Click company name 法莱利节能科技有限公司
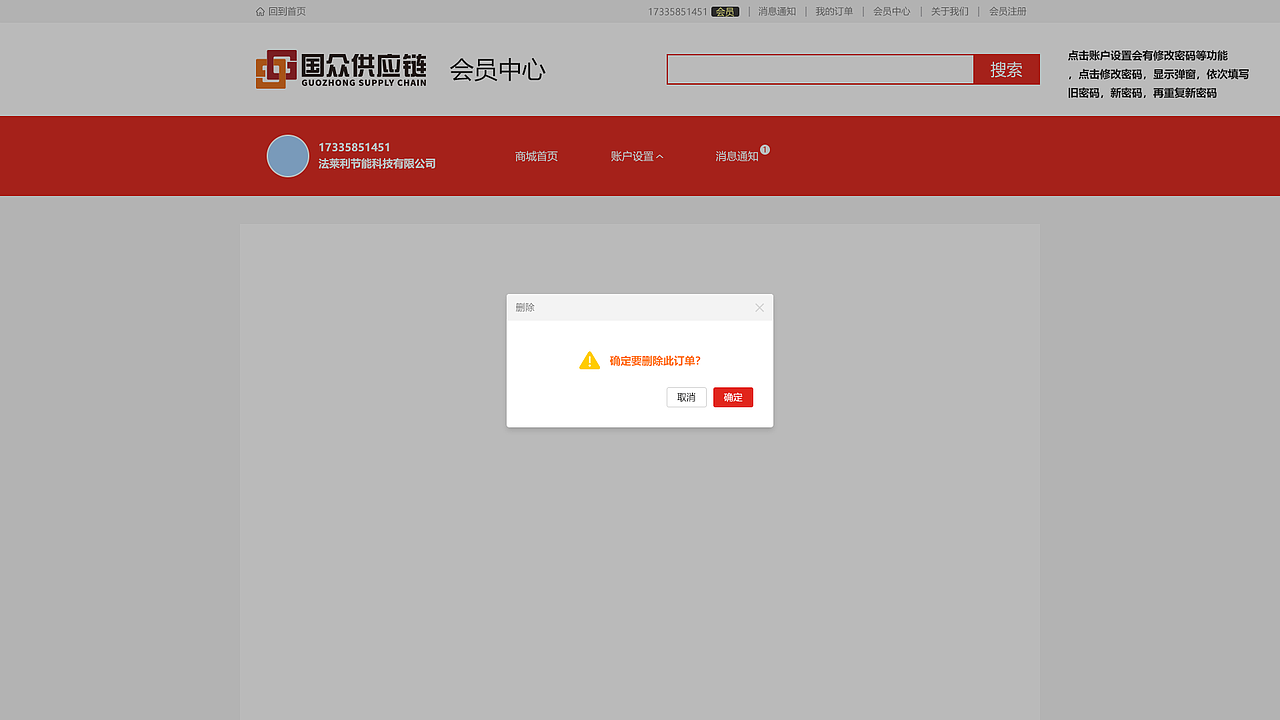The width and height of the screenshot is (1280, 720). tap(377, 163)
